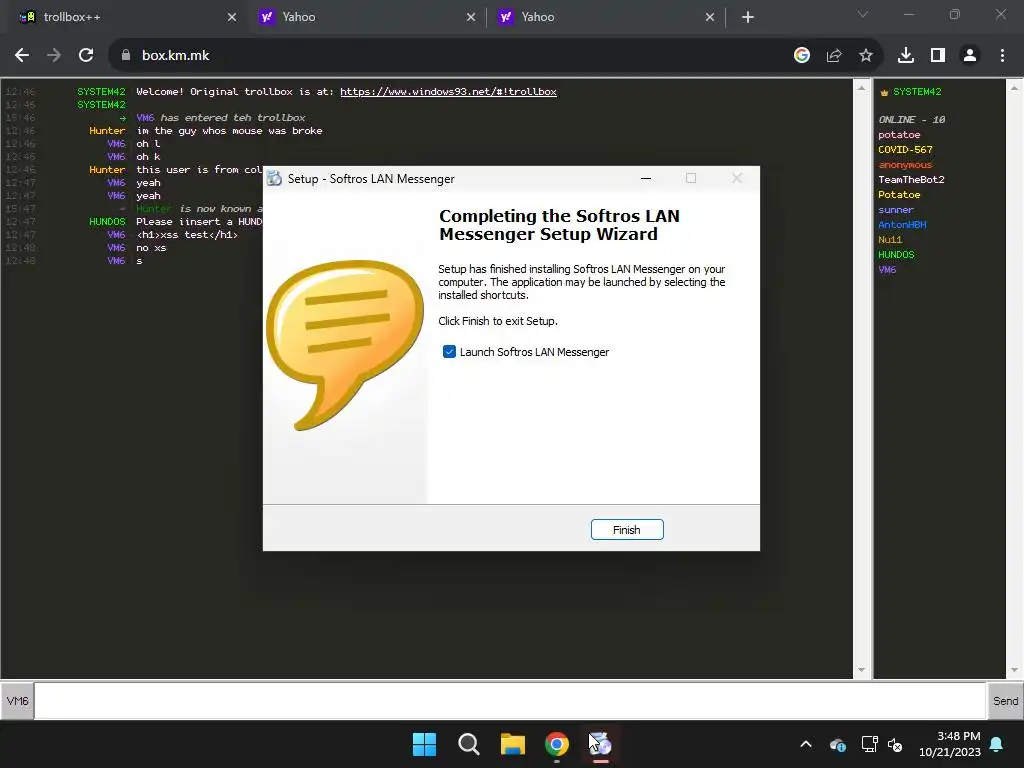The height and width of the screenshot is (768, 1024).
Task: Click the Softros setup taskbar icon
Action: click(x=601, y=744)
